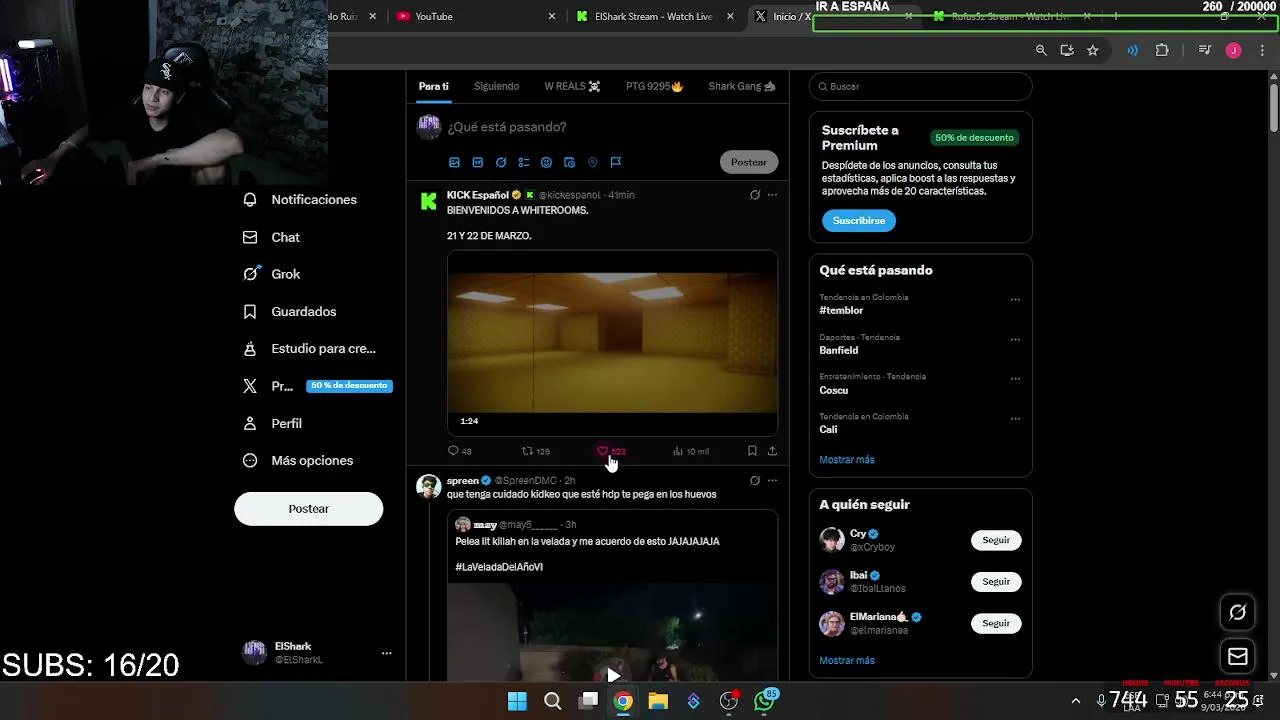Open Estudio para creadores sidebar item
Viewport: 1280px width, 720px height.
click(x=310, y=349)
